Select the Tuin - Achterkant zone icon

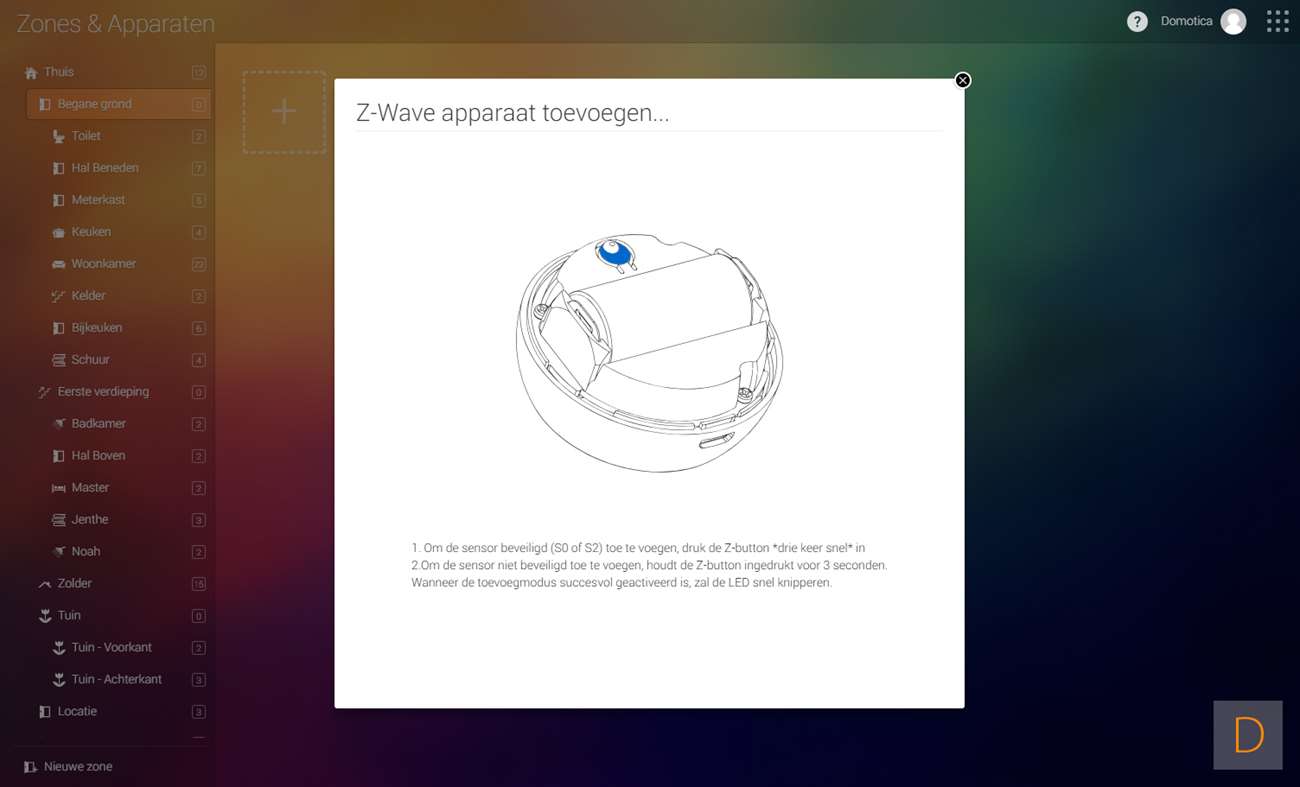pos(58,680)
